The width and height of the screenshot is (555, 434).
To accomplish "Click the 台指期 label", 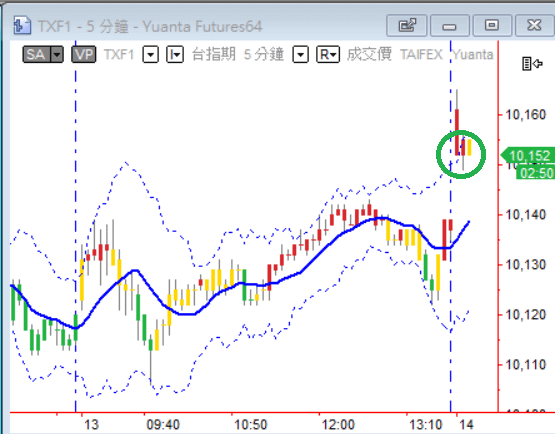I will [214, 55].
